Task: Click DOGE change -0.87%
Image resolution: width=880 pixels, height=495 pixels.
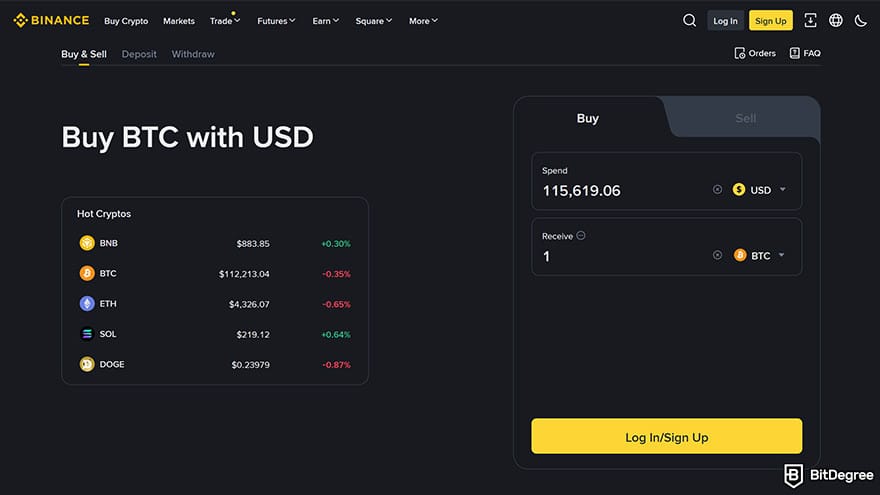Action: (x=336, y=365)
